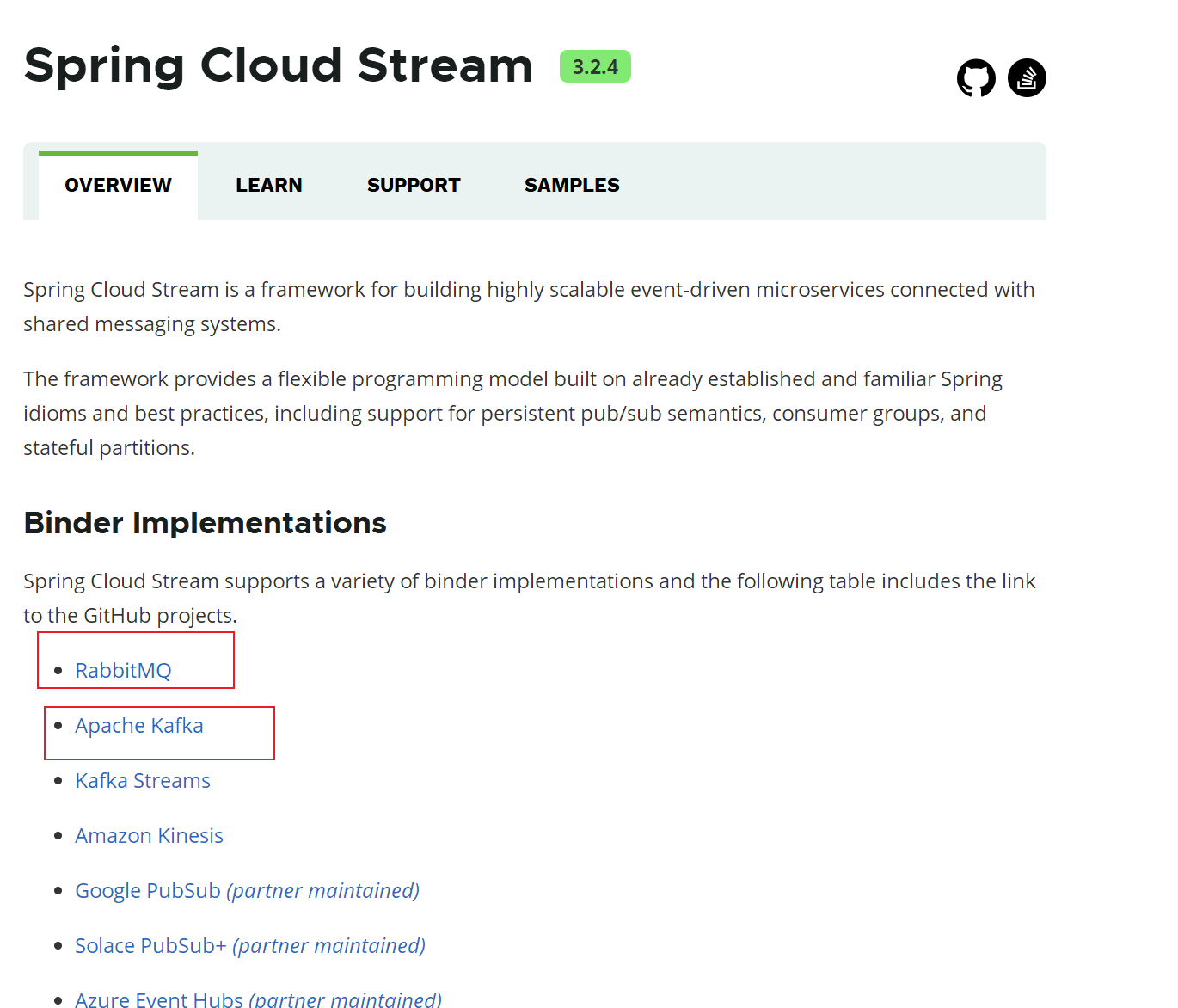Viewport: 1178px width, 1008px height.
Task: Open the Stack Overflow icon link
Action: (1027, 78)
